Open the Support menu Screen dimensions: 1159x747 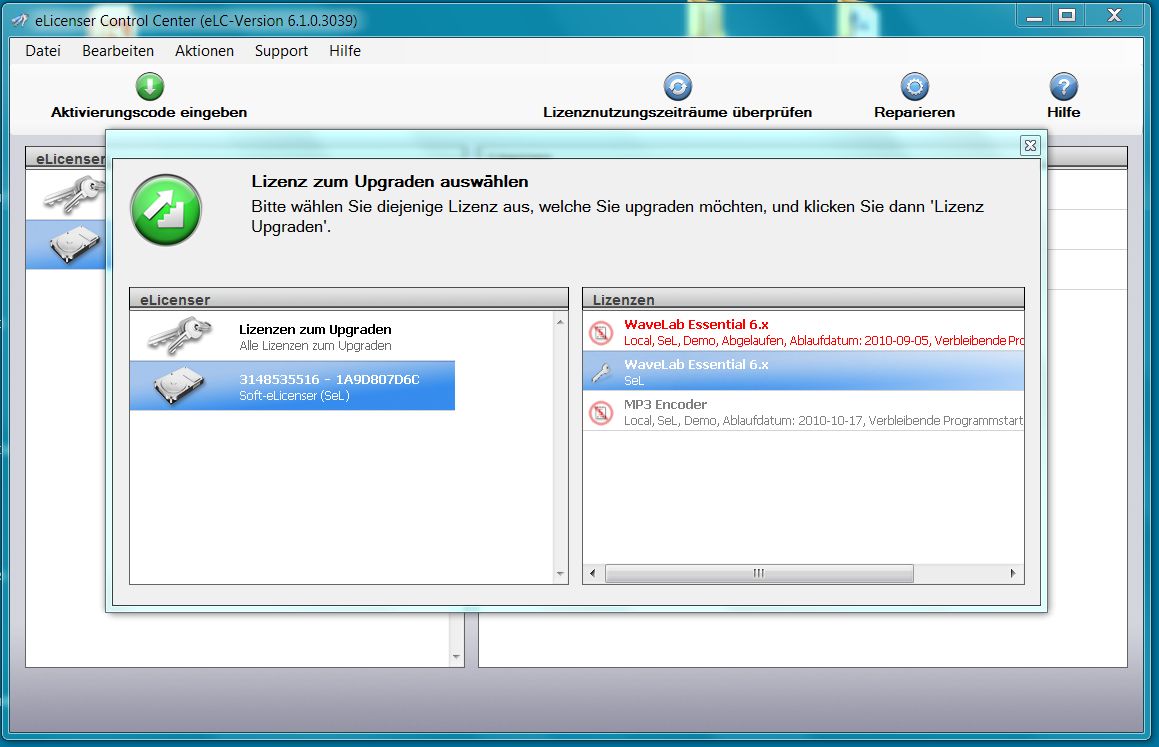(282, 51)
